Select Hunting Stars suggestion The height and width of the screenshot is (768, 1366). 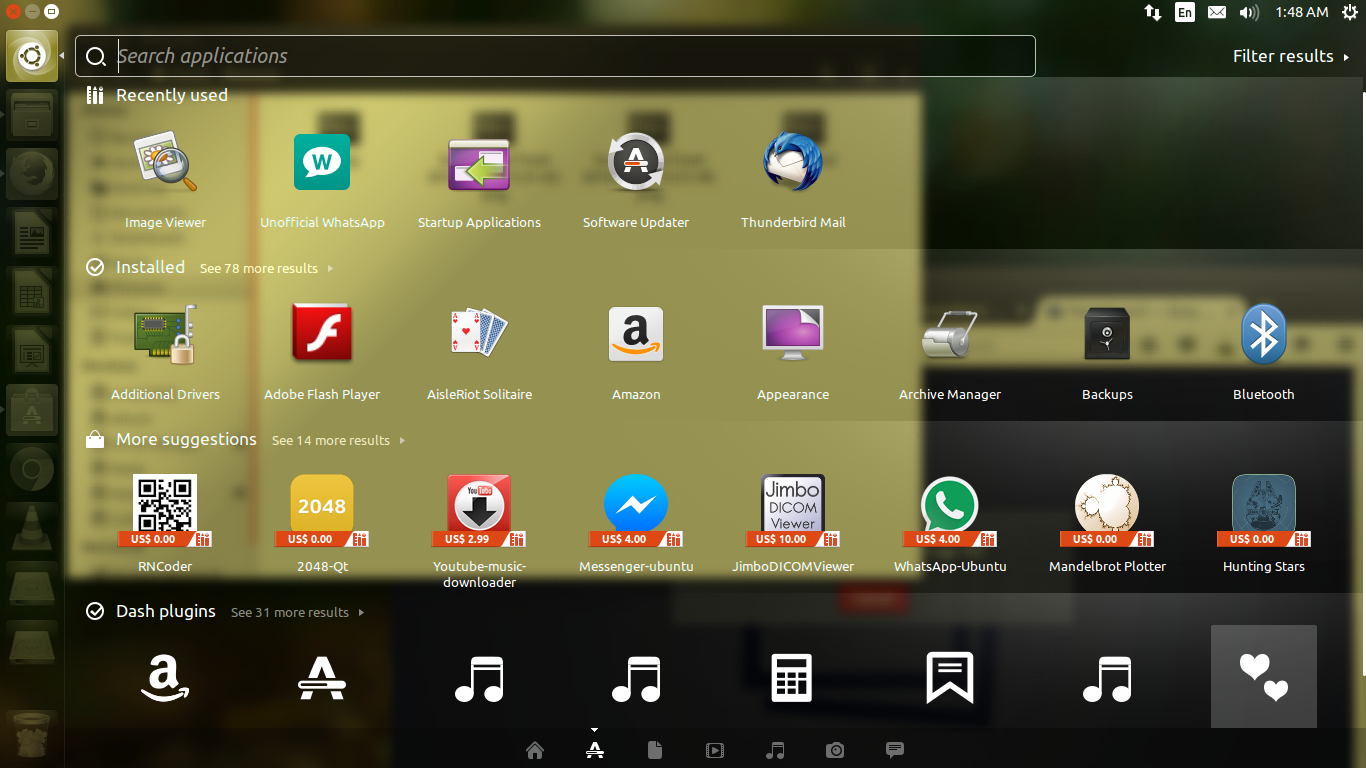click(1264, 524)
